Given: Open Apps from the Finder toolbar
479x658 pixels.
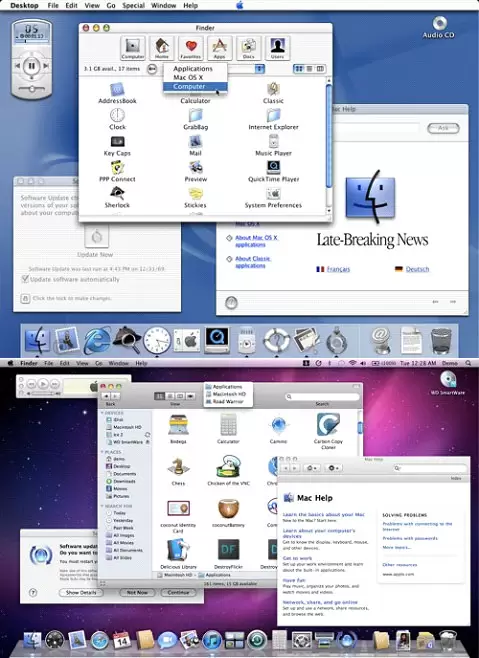Looking at the screenshot, I should coord(219,47).
